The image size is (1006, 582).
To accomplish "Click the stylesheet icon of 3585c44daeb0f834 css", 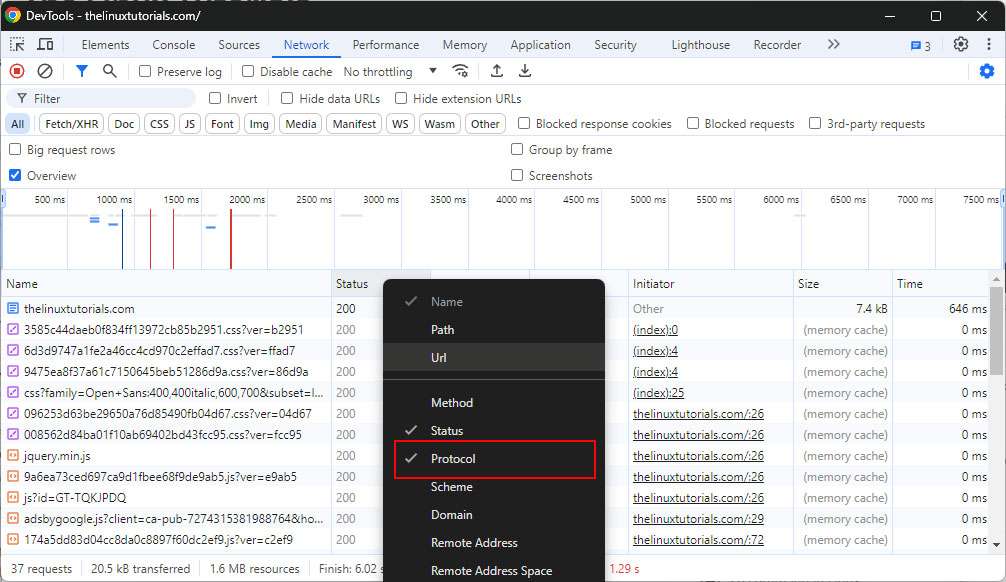I will pos(13,330).
